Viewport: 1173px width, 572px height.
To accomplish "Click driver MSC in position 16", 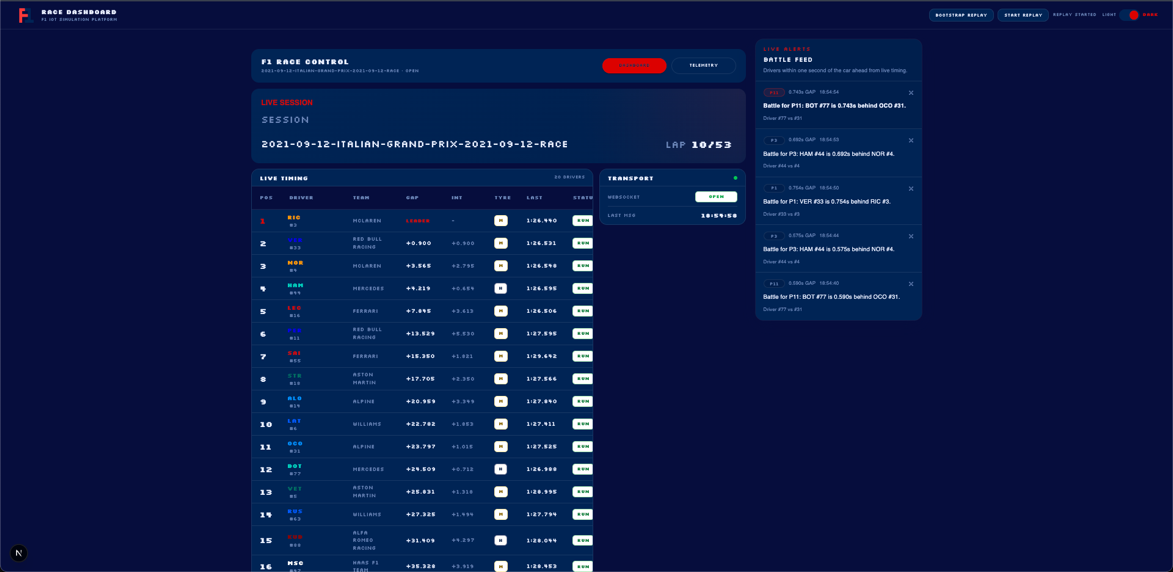I will (295, 565).
